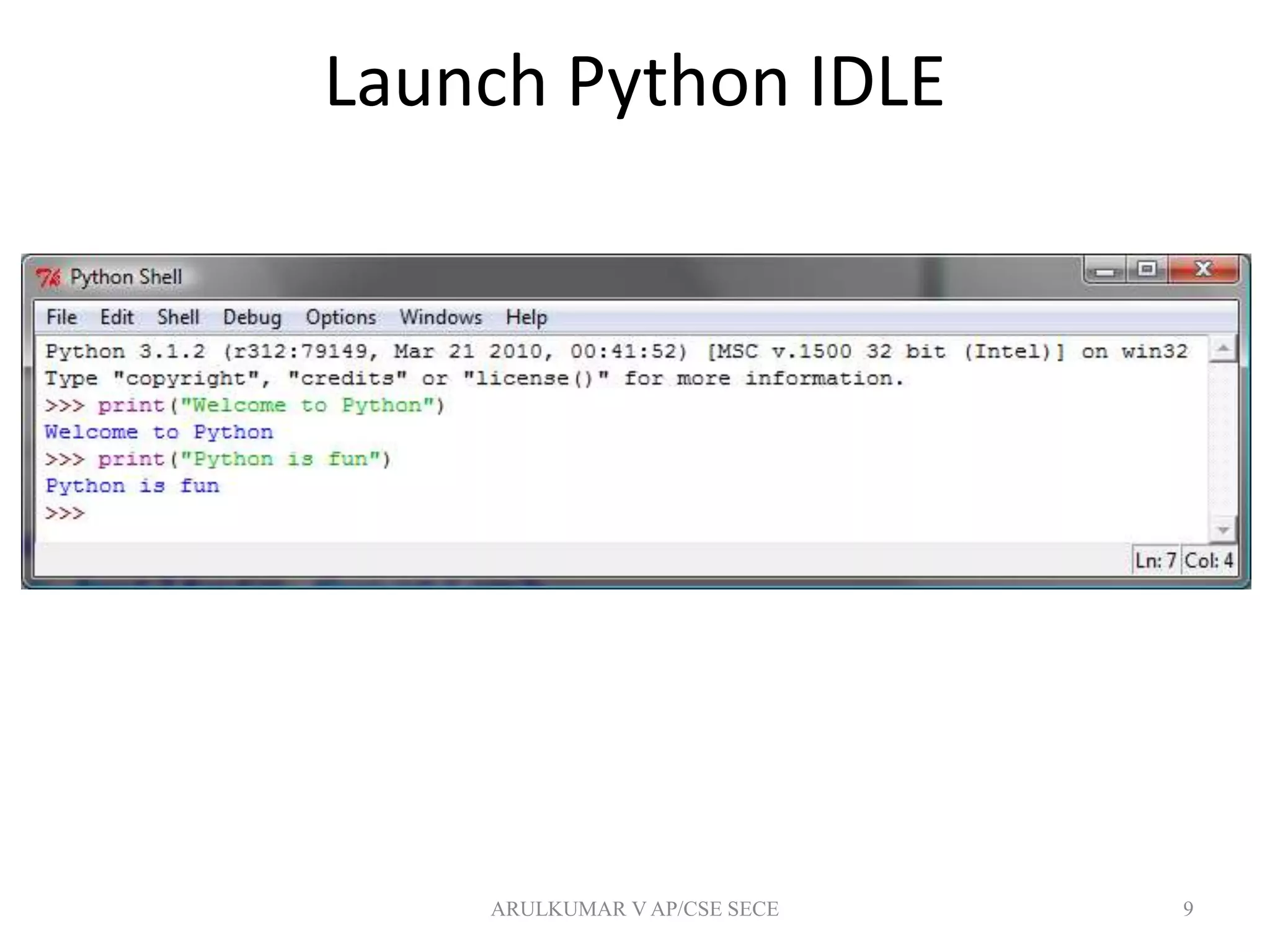Click the Tk feather icon in title bar
The image size is (1270, 952).
click(x=48, y=278)
